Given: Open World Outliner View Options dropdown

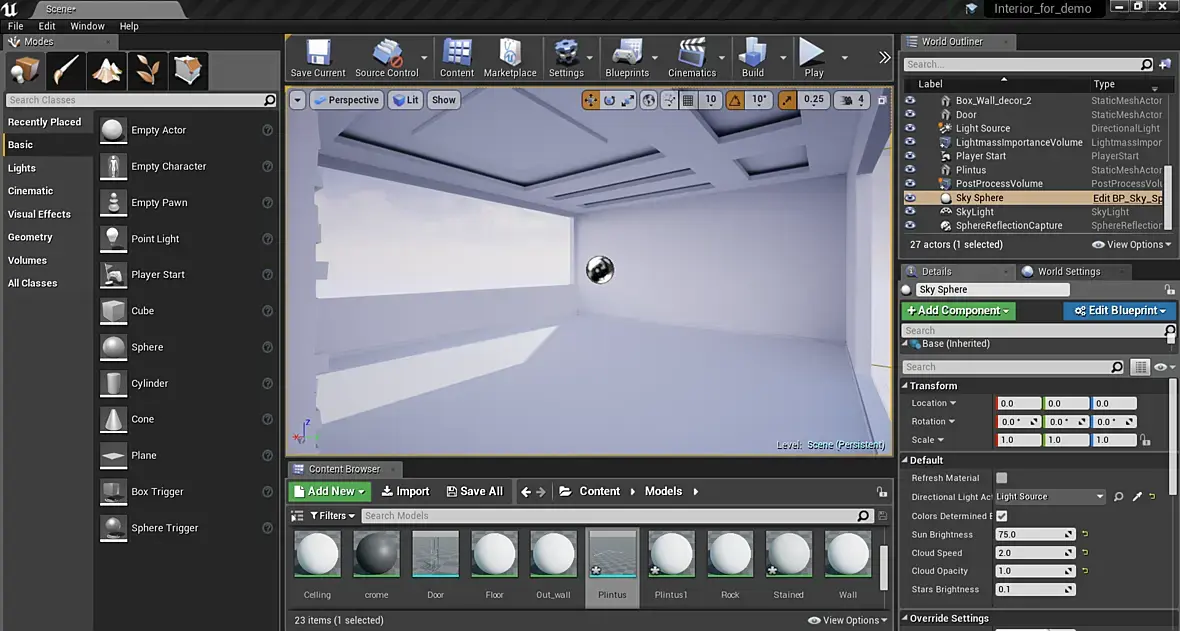Looking at the screenshot, I should pyautogui.click(x=1131, y=245).
